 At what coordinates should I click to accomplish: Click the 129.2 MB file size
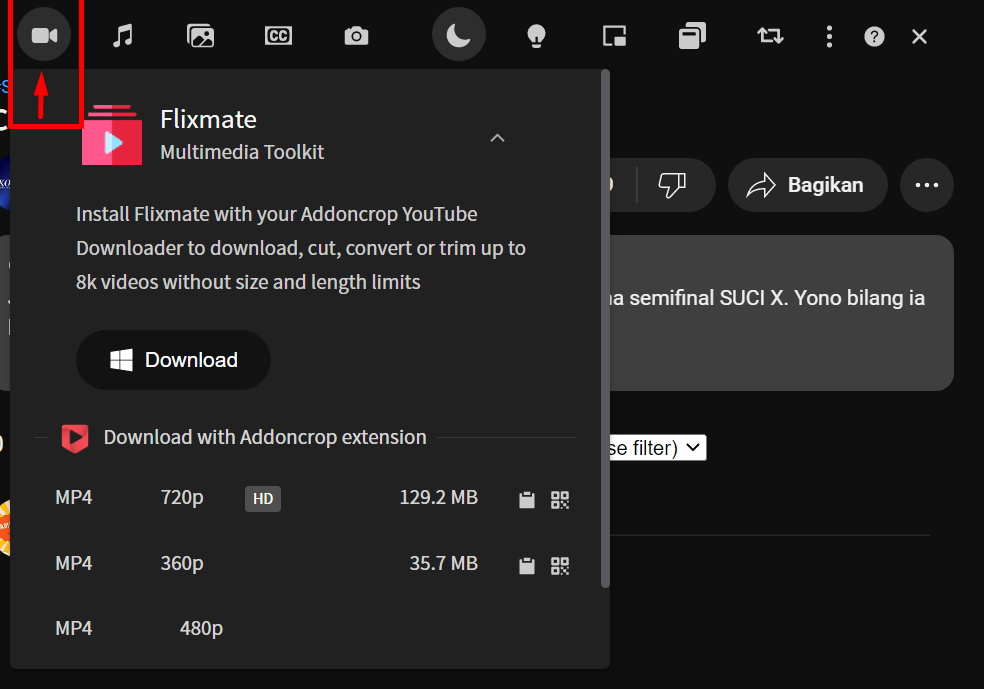439,498
